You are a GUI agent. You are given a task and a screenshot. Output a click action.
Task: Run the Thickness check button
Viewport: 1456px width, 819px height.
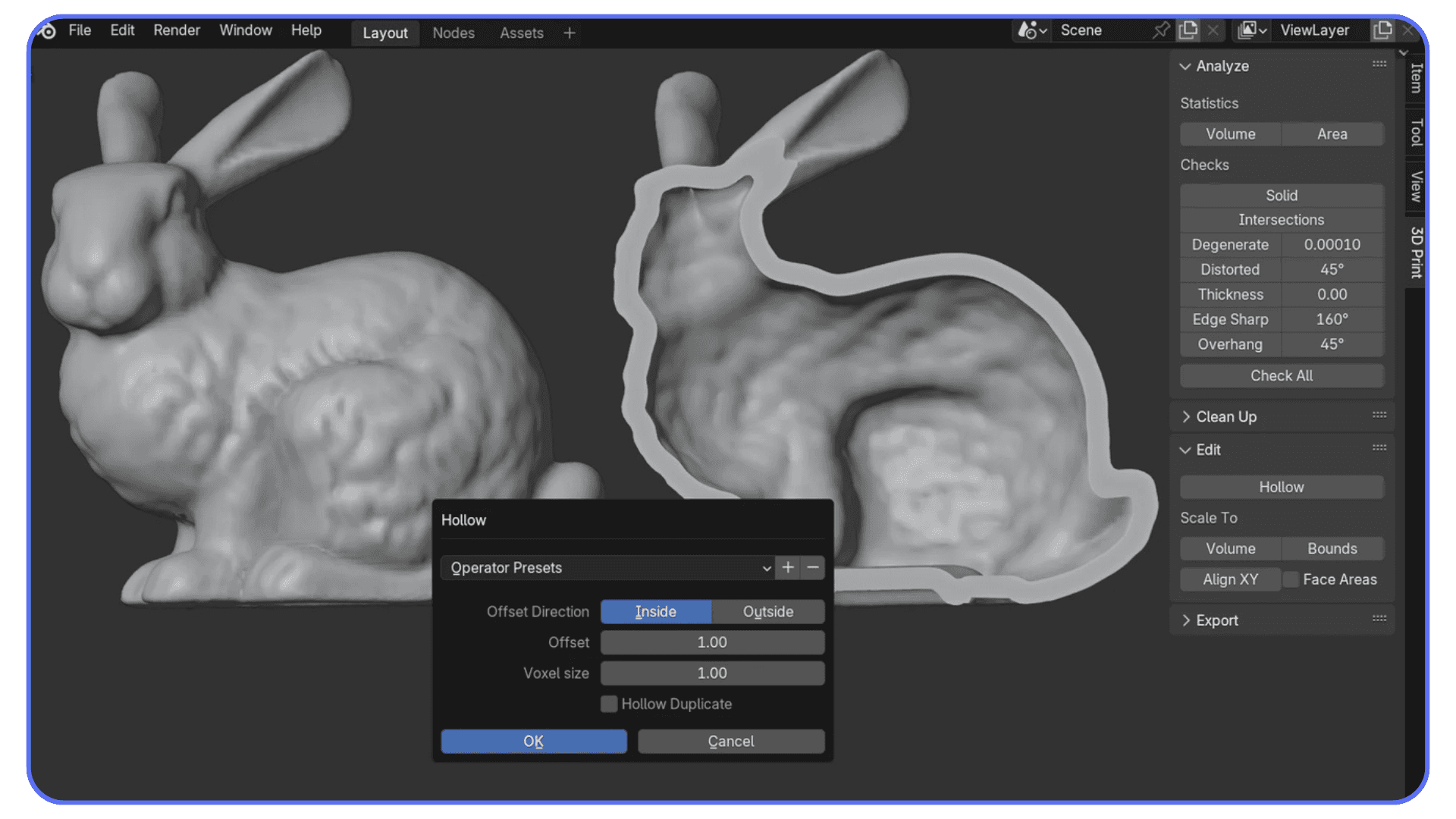click(x=1230, y=294)
